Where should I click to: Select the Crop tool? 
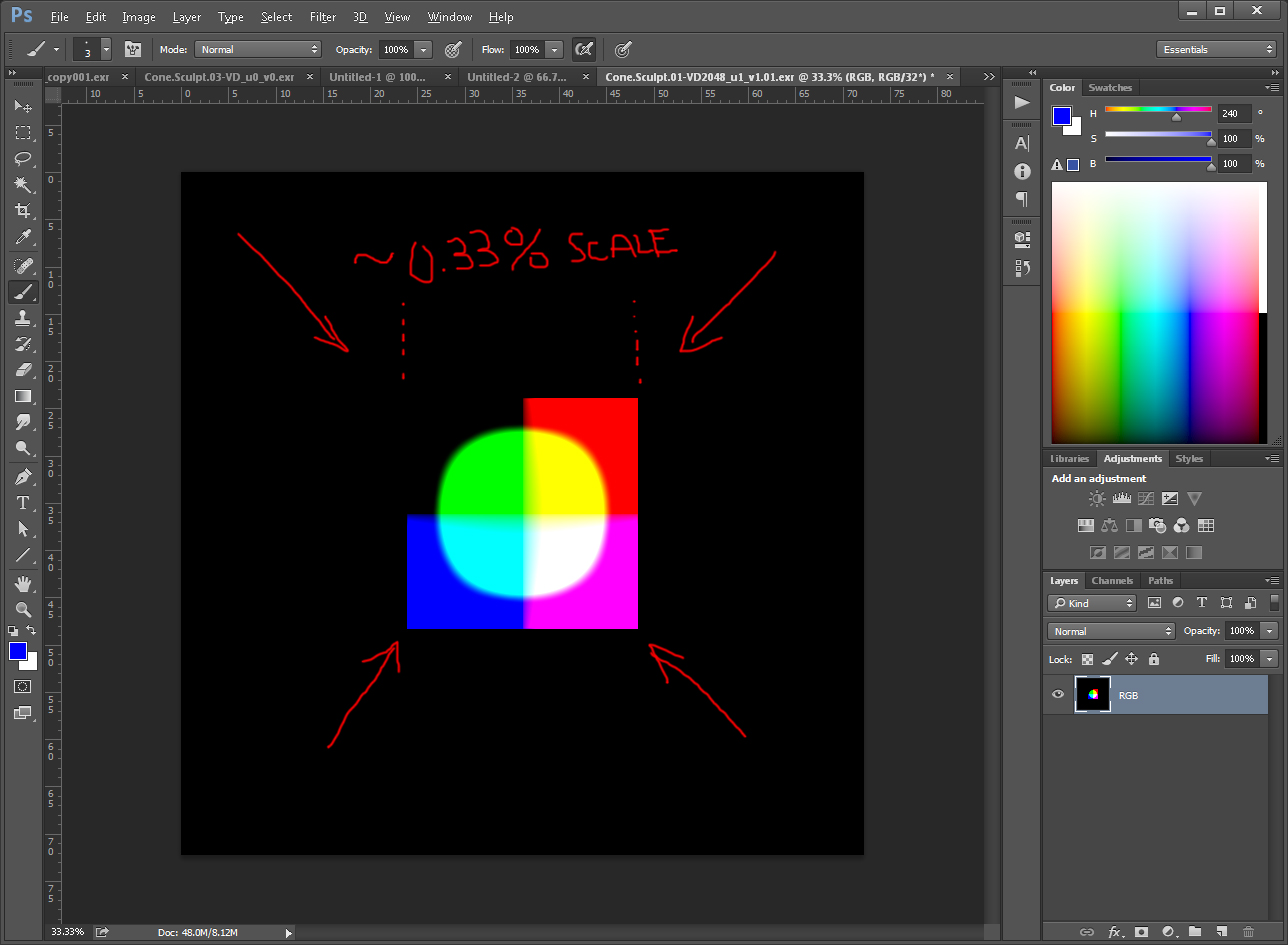pos(23,211)
